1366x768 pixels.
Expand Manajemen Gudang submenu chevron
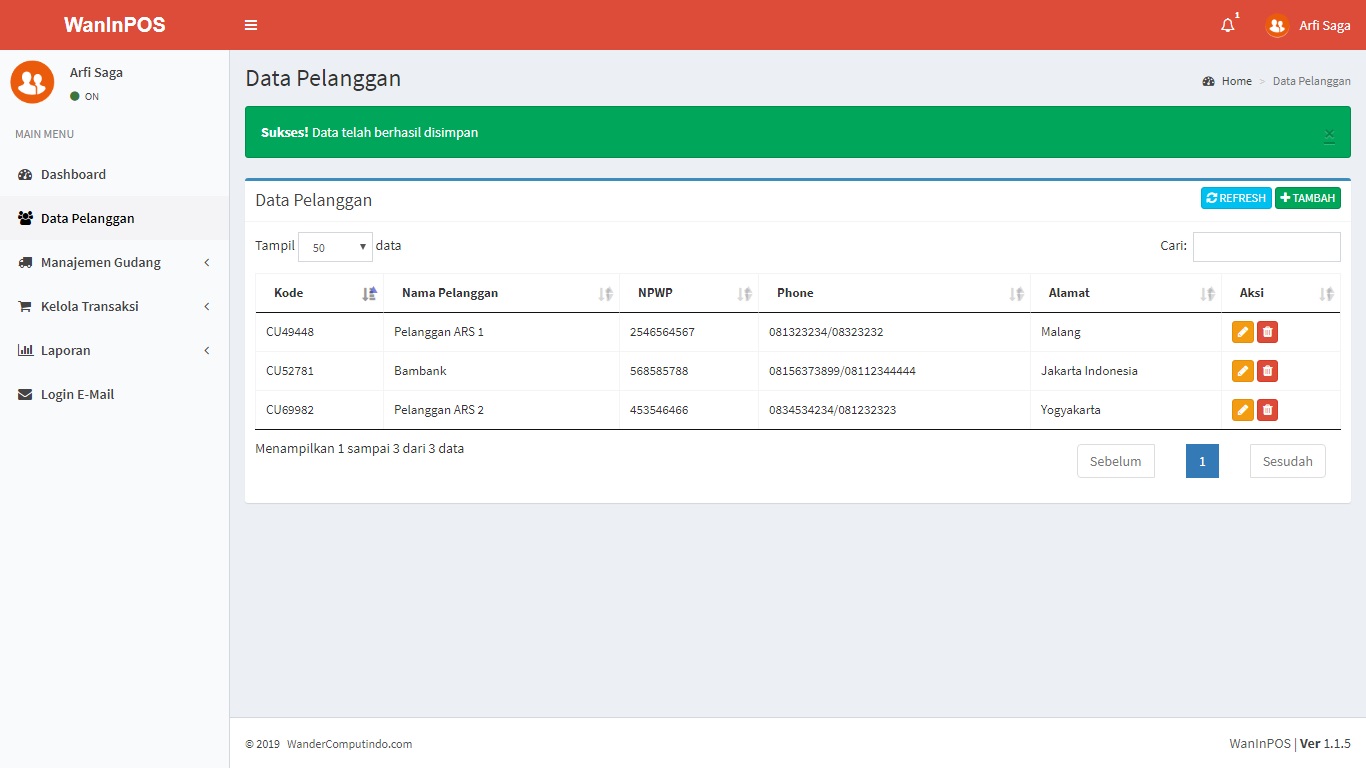[207, 263]
